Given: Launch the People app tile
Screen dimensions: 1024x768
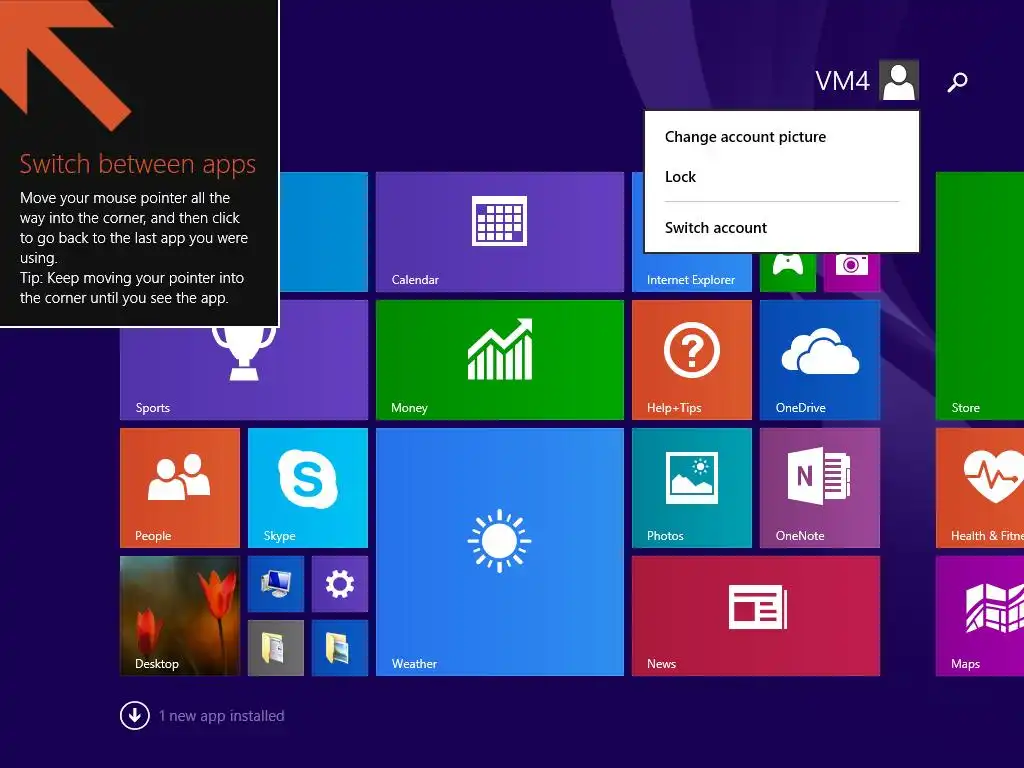Looking at the screenshot, I should click(x=180, y=488).
